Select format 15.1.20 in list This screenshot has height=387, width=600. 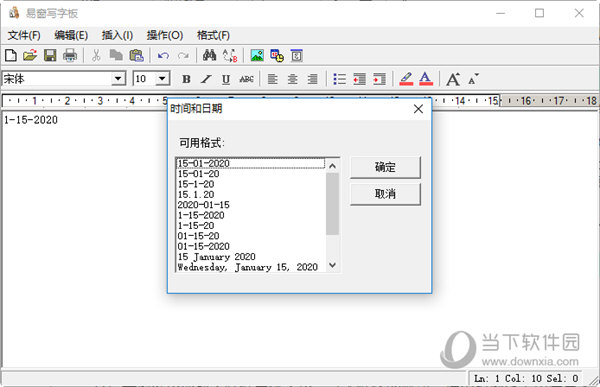[251, 194]
